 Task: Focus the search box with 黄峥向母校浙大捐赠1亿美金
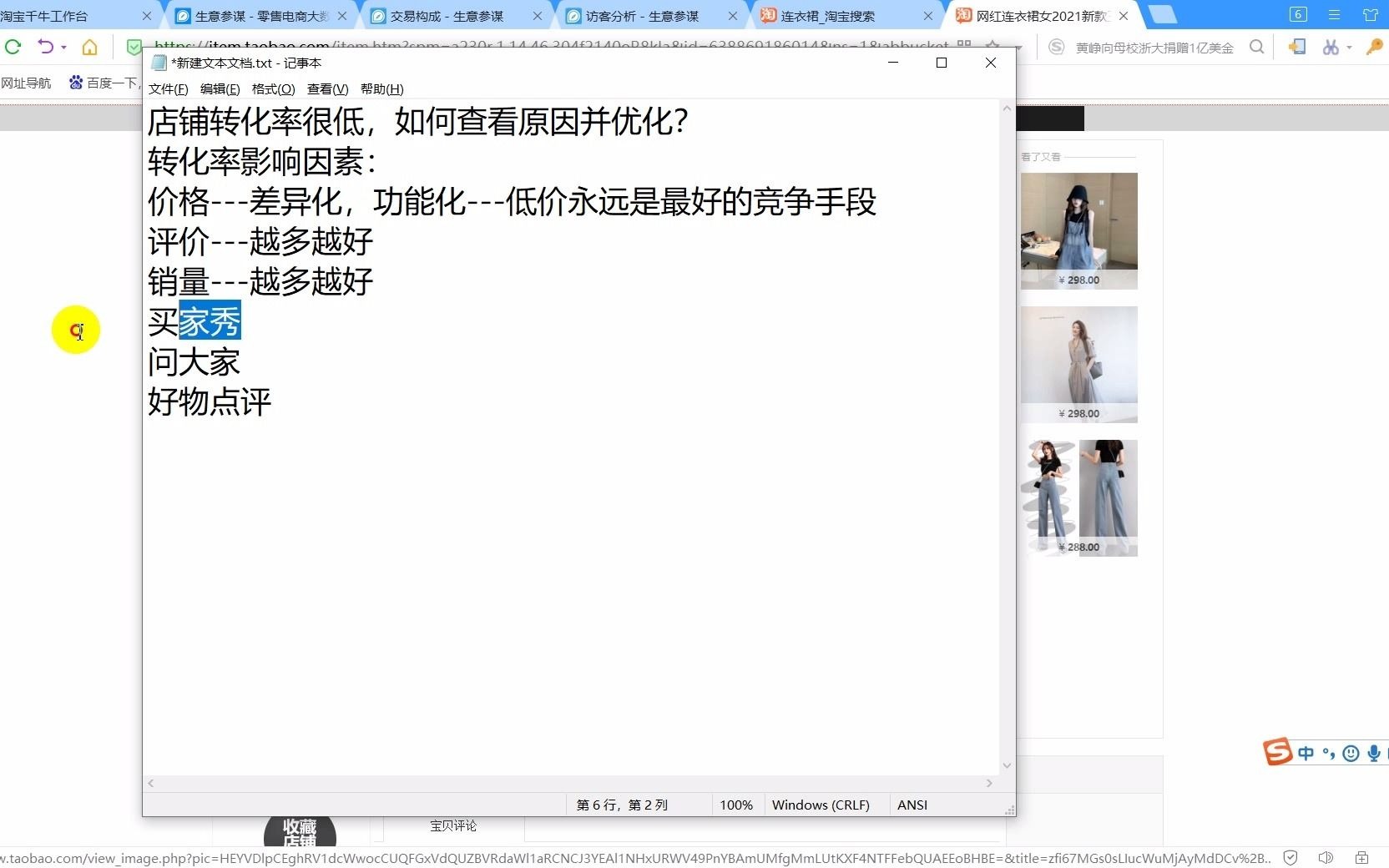(x=1154, y=48)
